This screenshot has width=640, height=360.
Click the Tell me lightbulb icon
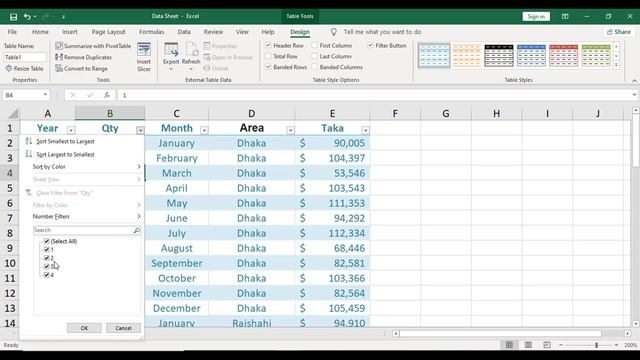333,32
